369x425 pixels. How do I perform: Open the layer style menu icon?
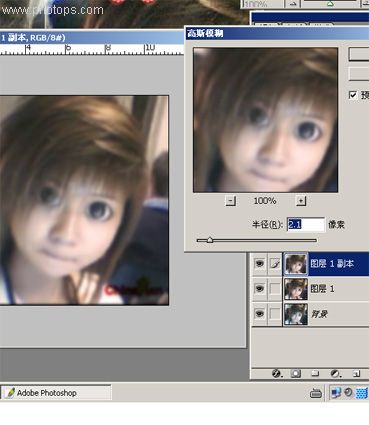(276, 374)
